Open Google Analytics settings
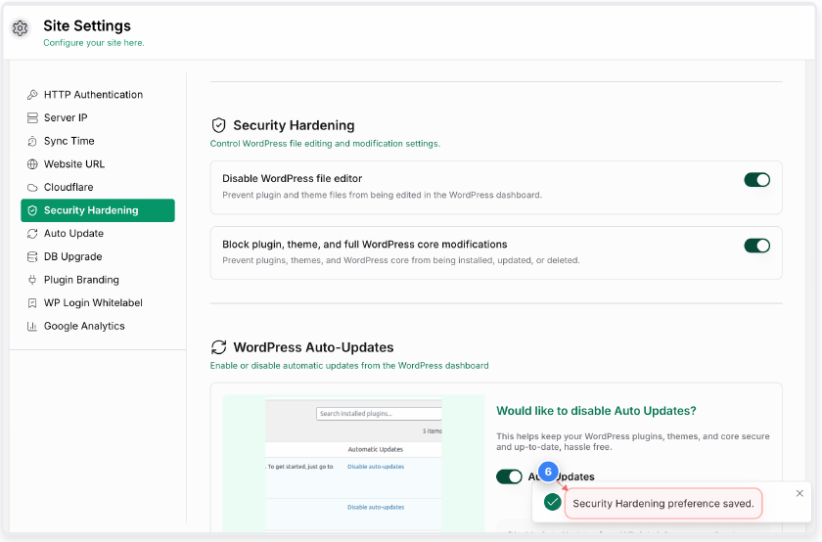The height and width of the screenshot is (542, 822). pyautogui.click(x=98, y=326)
